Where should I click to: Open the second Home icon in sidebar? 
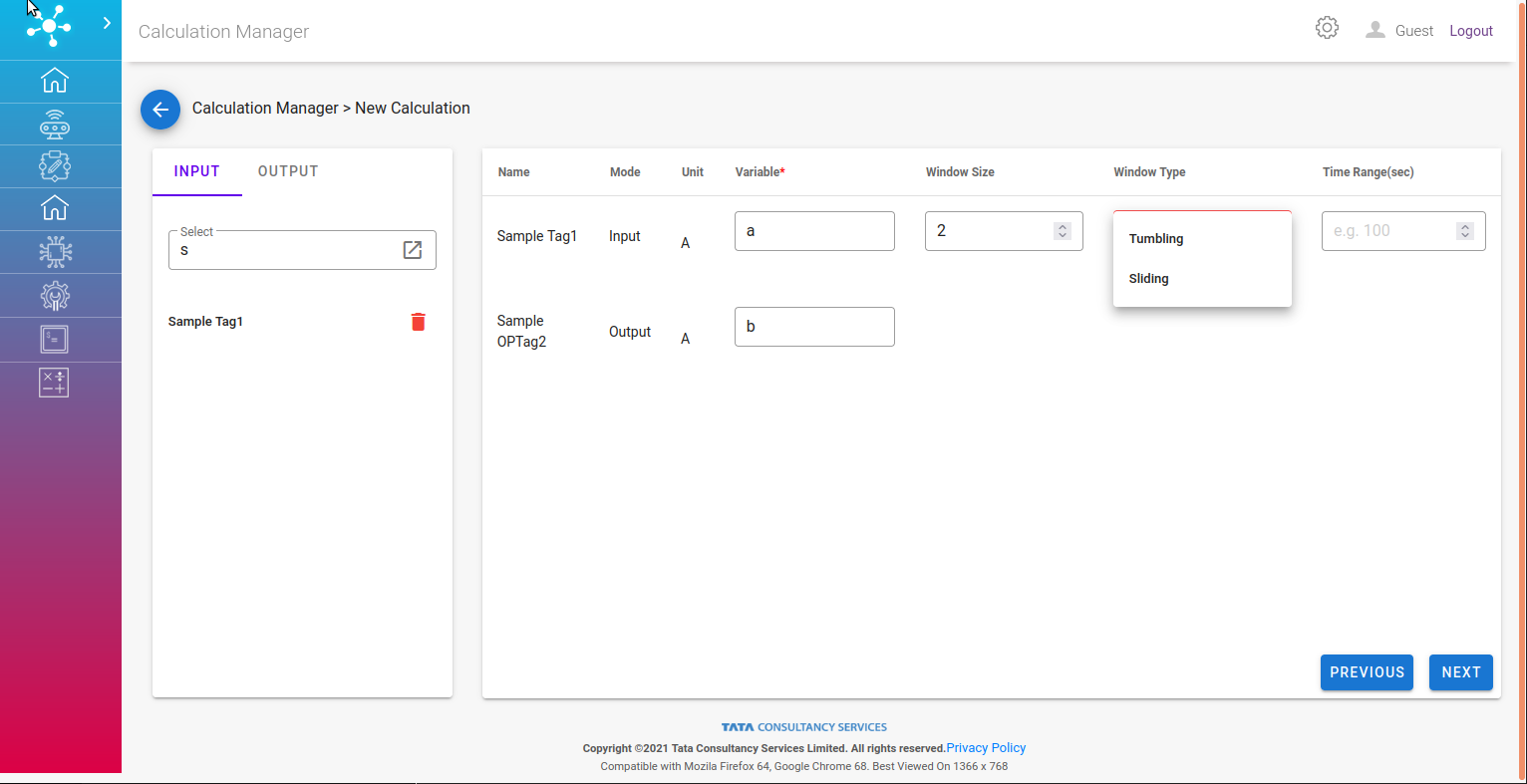point(55,207)
